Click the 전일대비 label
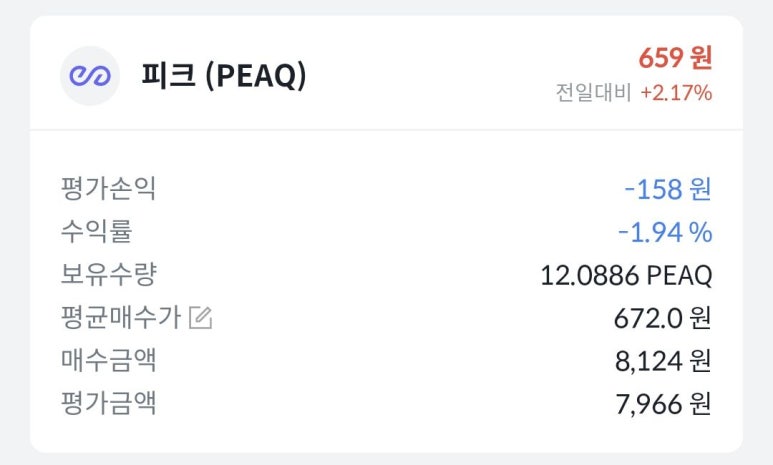Image resolution: width=773 pixels, height=465 pixels. pos(594,93)
